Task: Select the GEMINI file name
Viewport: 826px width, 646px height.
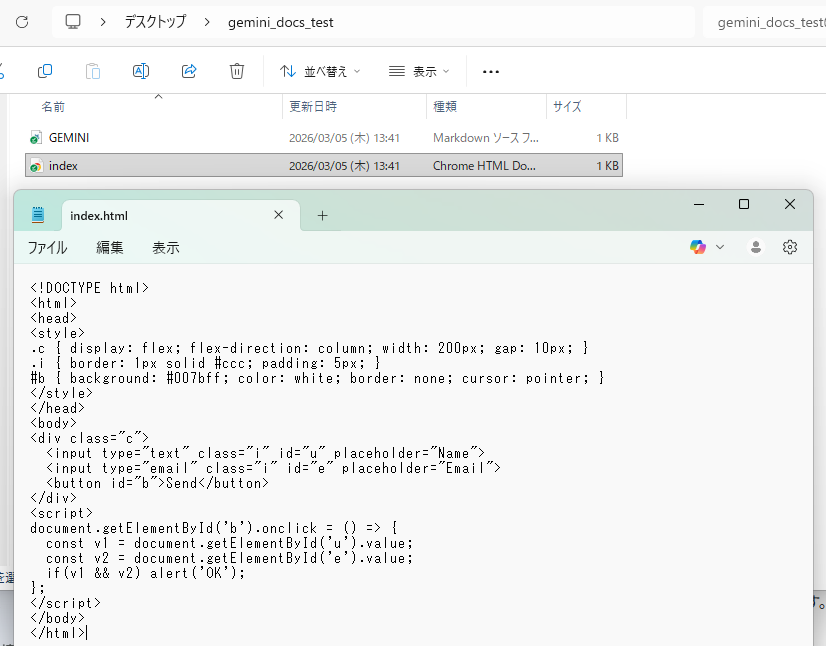Action: coord(69,138)
